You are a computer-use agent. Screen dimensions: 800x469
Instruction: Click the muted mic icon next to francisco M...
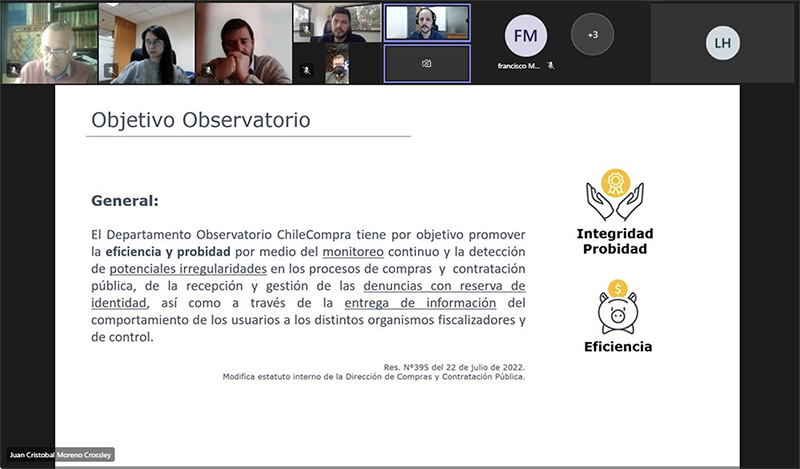point(551,66)
